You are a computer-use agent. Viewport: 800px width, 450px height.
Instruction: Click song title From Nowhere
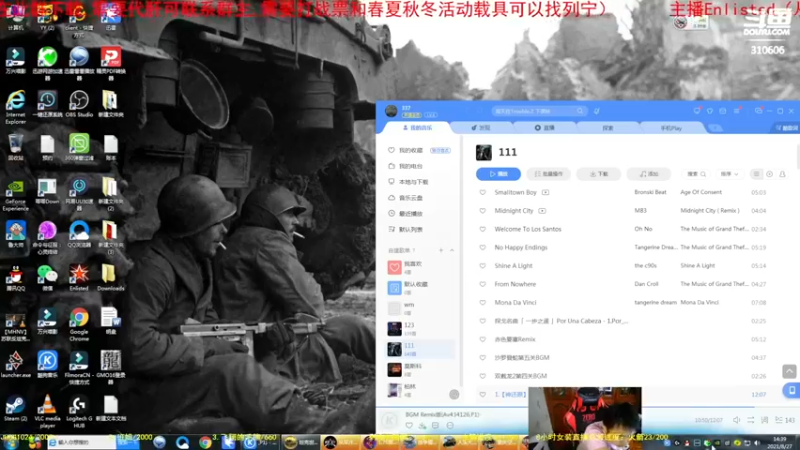coord(515,284)
